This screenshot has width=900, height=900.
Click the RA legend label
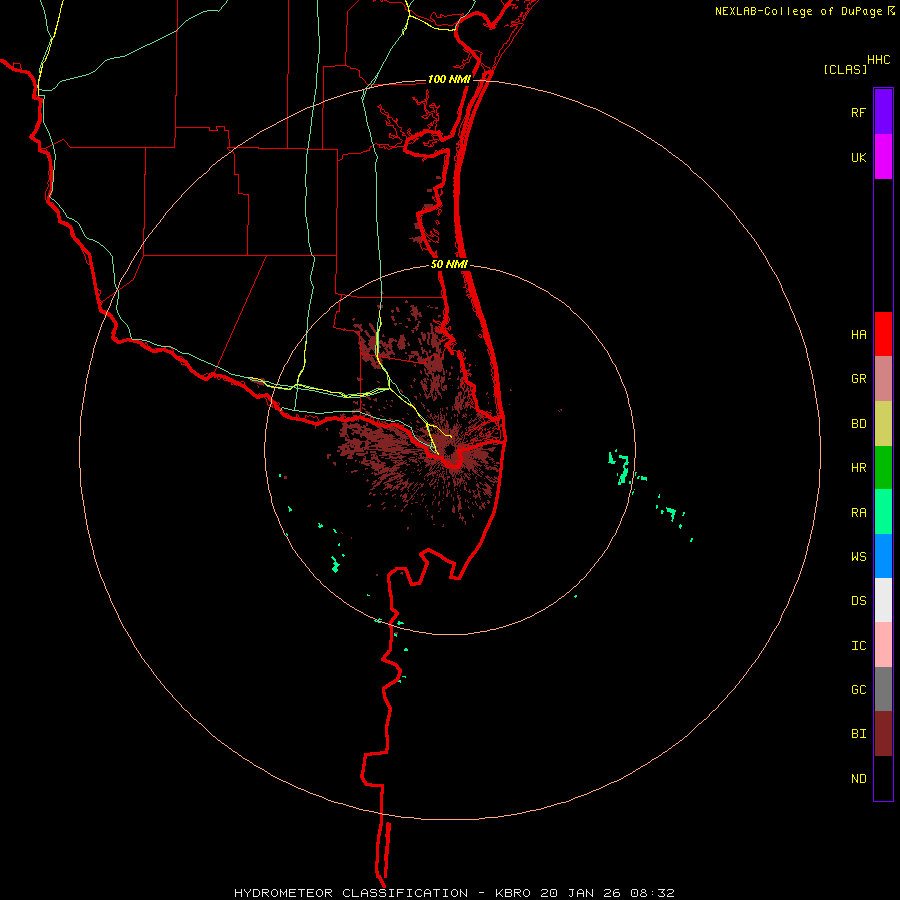[x=858, y=513]
